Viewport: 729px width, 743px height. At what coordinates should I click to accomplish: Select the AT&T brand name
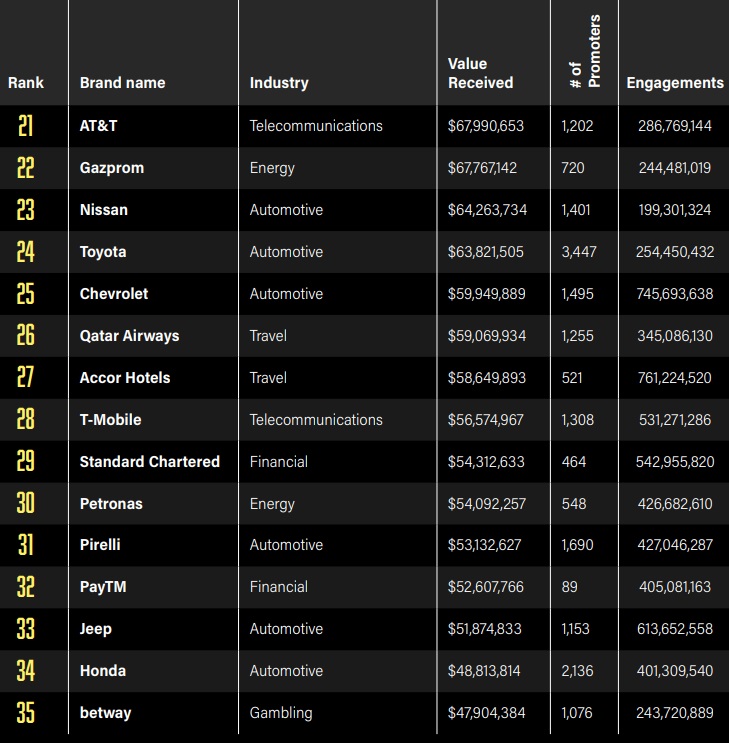[99, 126]
